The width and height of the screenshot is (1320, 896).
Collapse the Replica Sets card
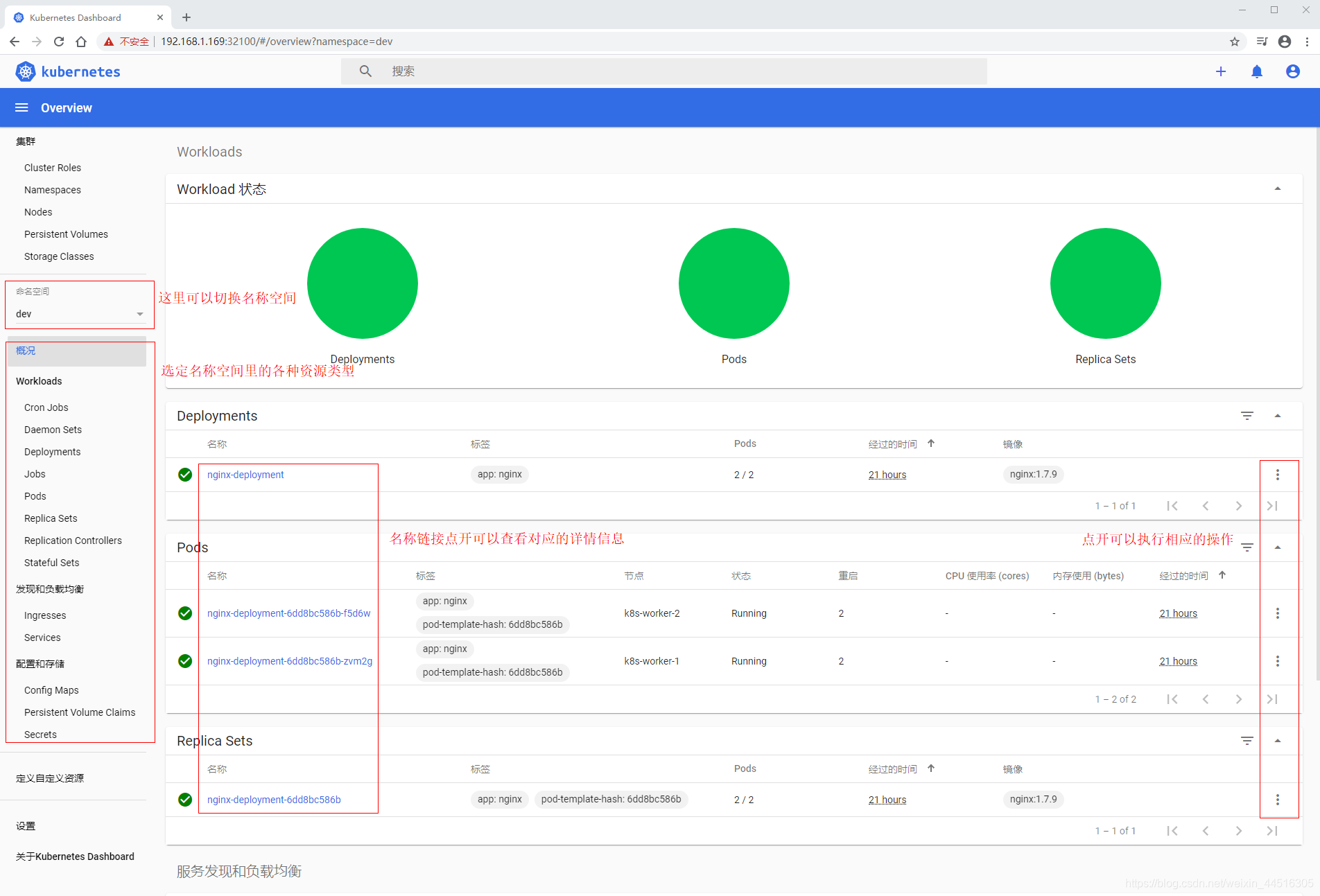(x=1278, y=741)
